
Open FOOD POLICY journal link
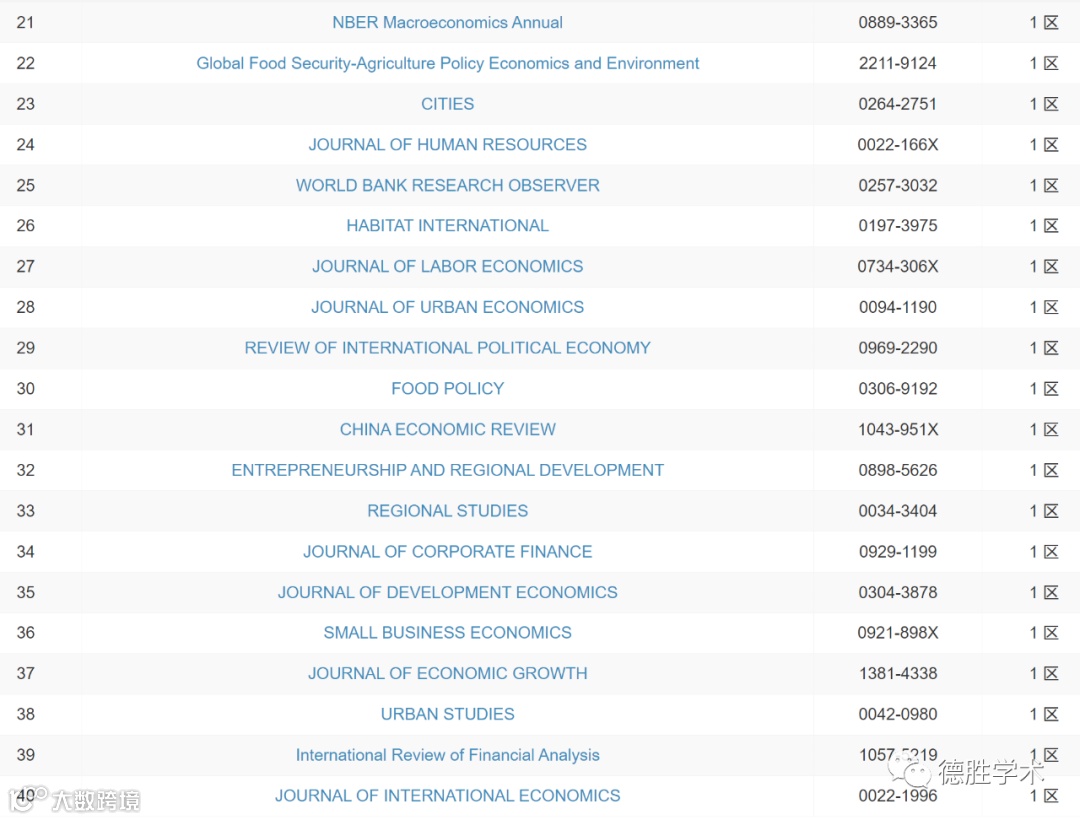pyautogui.click(x=448, y=388)
